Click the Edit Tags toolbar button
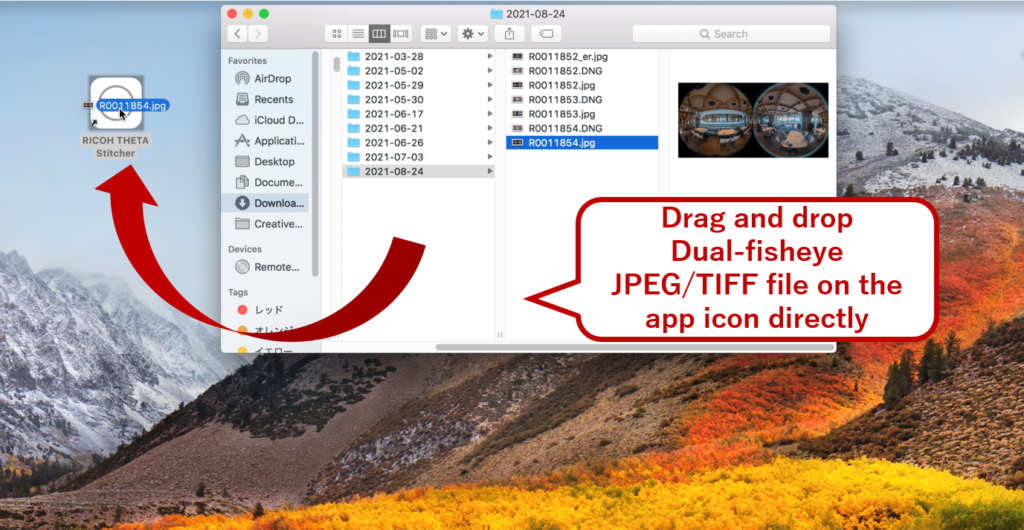The image size is (1024, 530). point(547,33)
